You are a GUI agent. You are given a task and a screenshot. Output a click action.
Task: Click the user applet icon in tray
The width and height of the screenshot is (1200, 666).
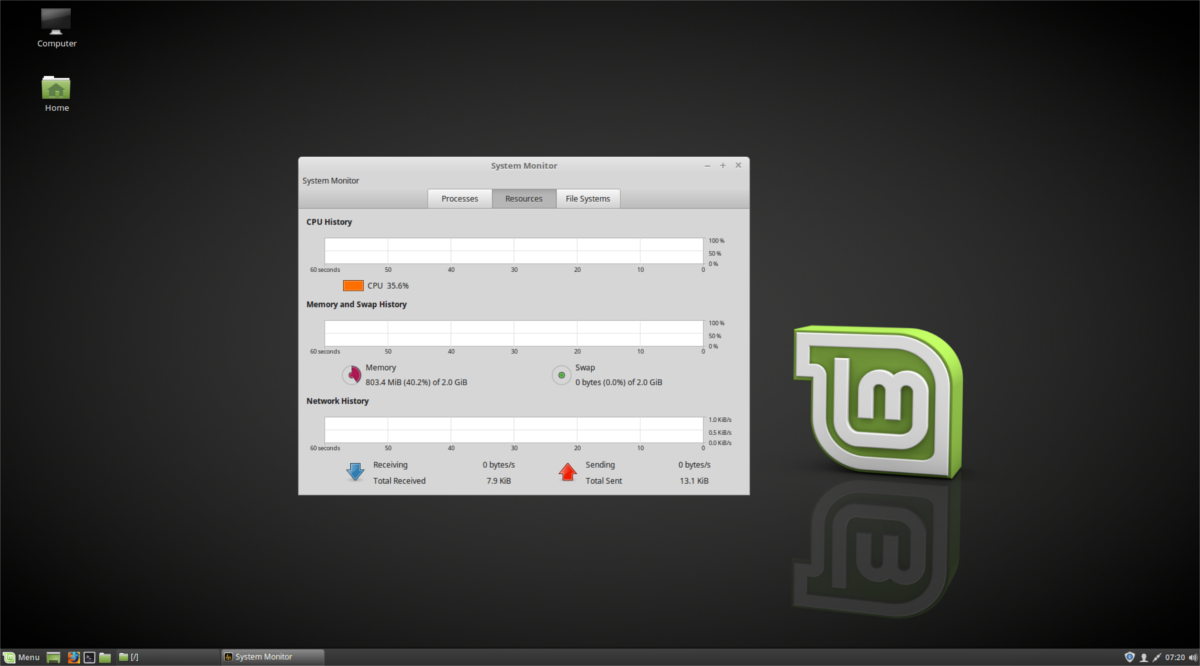(x=1144, y=657)
